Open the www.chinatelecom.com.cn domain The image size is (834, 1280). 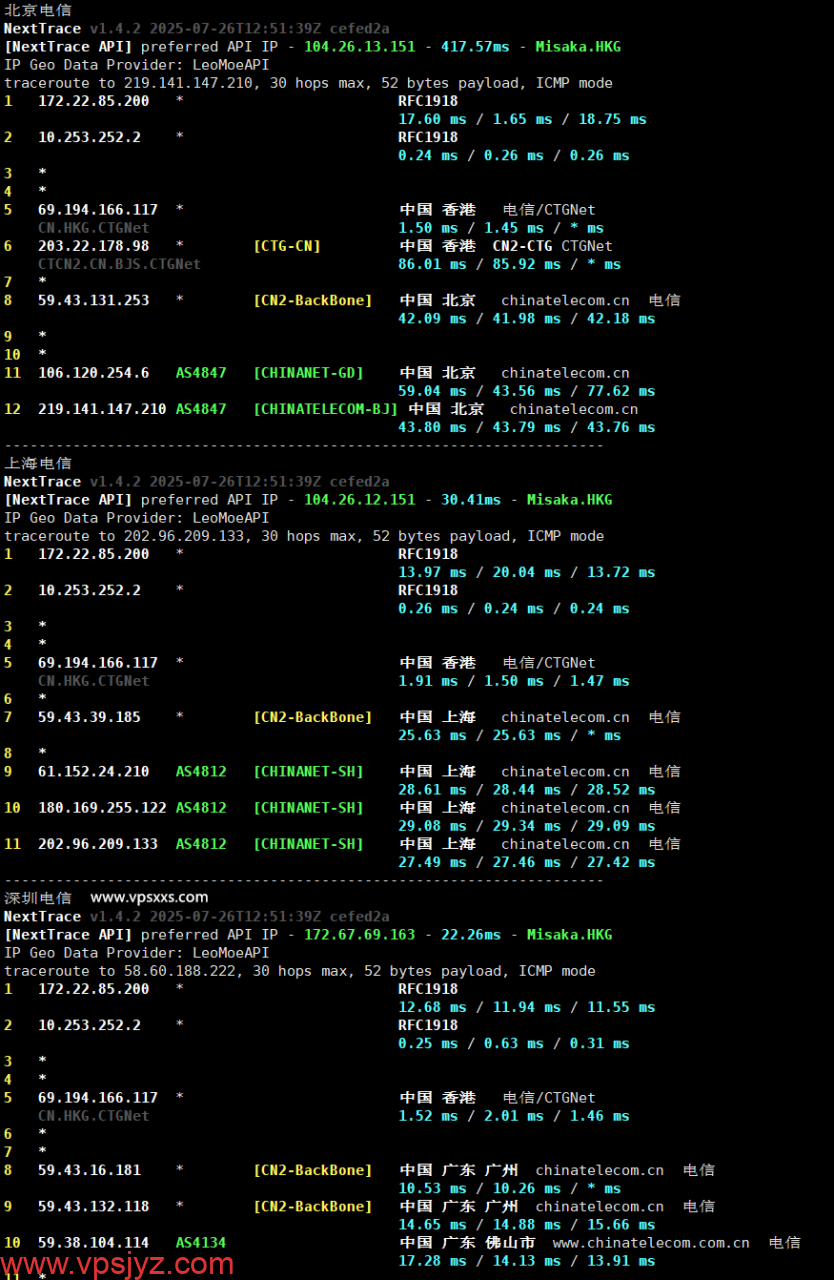tap(650, 1242)
